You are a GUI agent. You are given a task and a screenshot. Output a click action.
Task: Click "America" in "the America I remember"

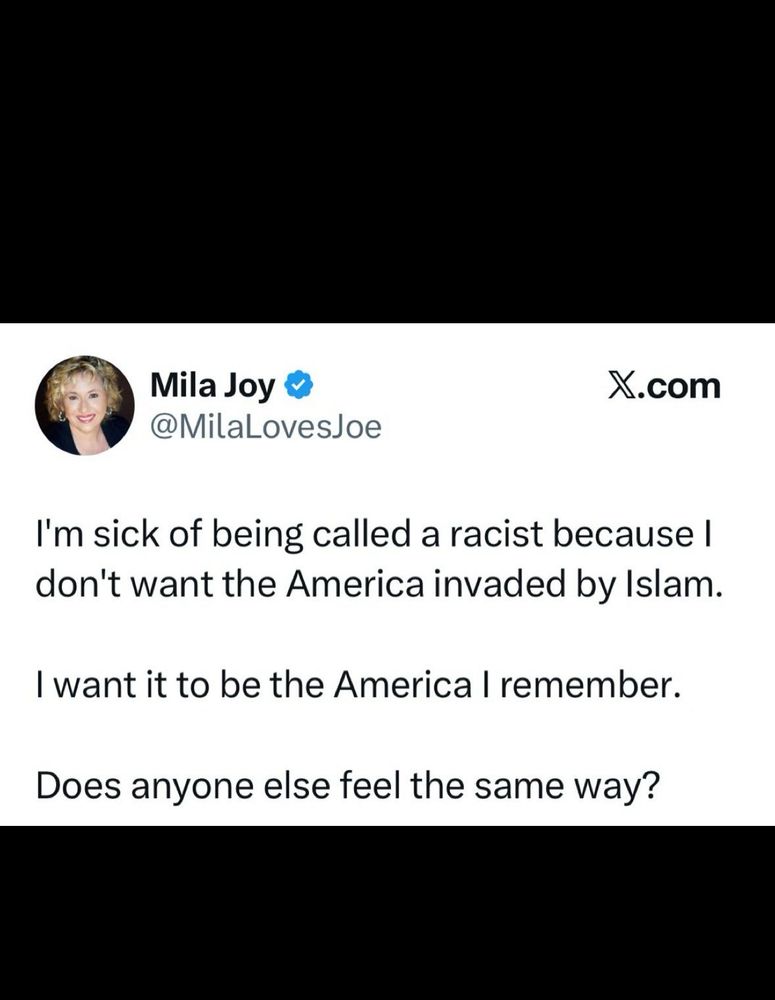click(x=401, y=685)
